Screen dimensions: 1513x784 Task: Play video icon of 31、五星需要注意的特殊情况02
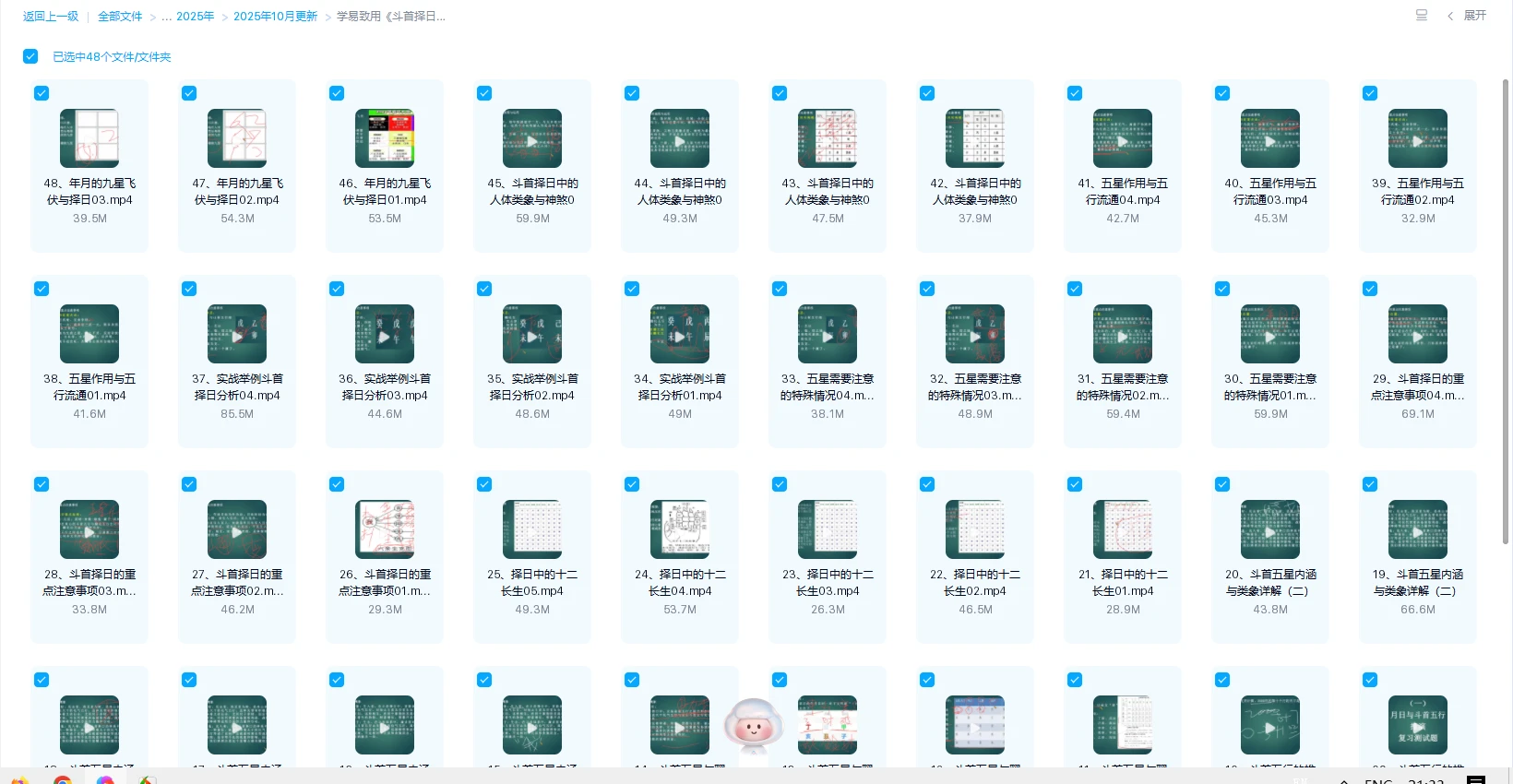[x=1123, y=334]
